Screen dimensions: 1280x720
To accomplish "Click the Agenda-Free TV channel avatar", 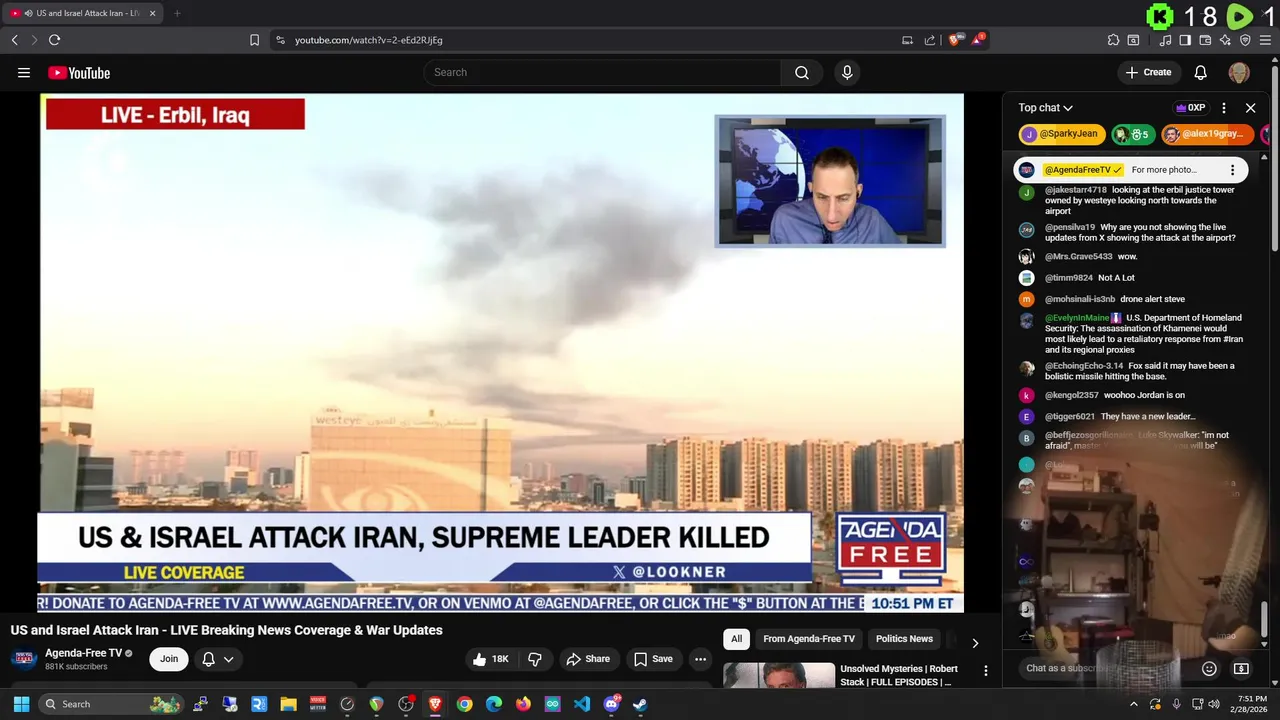I will coord(25,659).
